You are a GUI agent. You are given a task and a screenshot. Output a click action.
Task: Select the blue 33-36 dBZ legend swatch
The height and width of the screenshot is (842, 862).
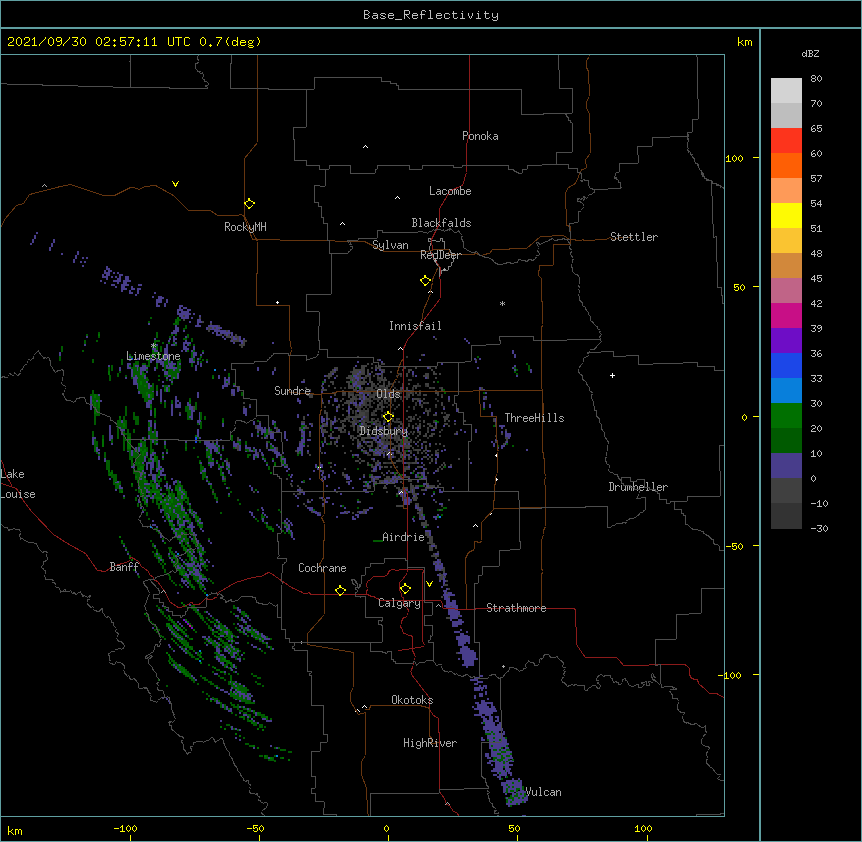point(786,365)
